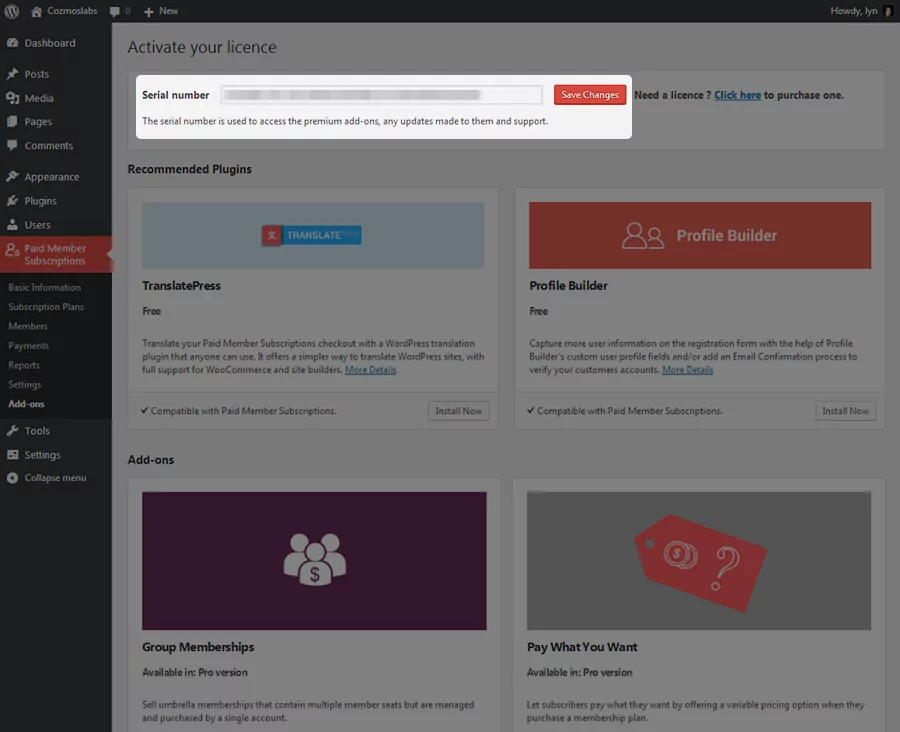
Task: Click the Plugins plug icon
Action: (x=12, y=201)
